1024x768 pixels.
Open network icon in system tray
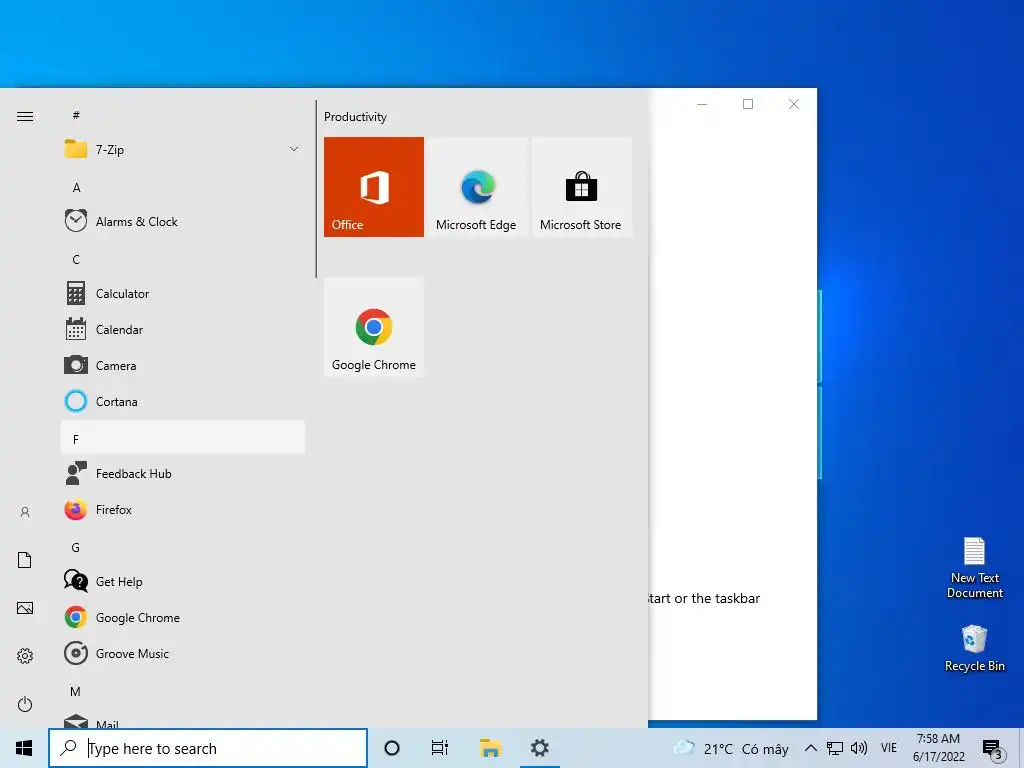pos(835,748)
